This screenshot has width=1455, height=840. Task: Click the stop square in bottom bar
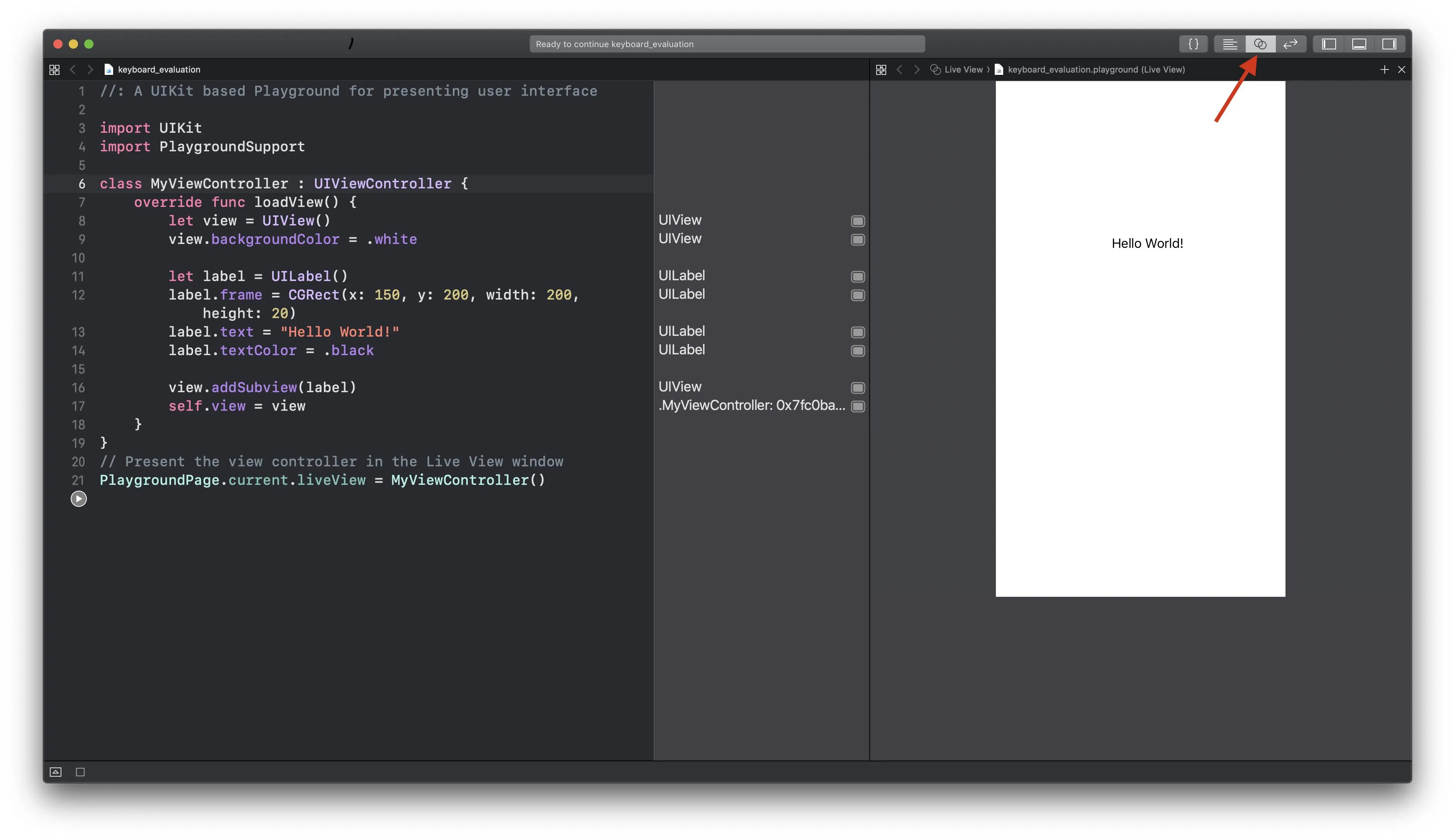[x=80, y=772]
